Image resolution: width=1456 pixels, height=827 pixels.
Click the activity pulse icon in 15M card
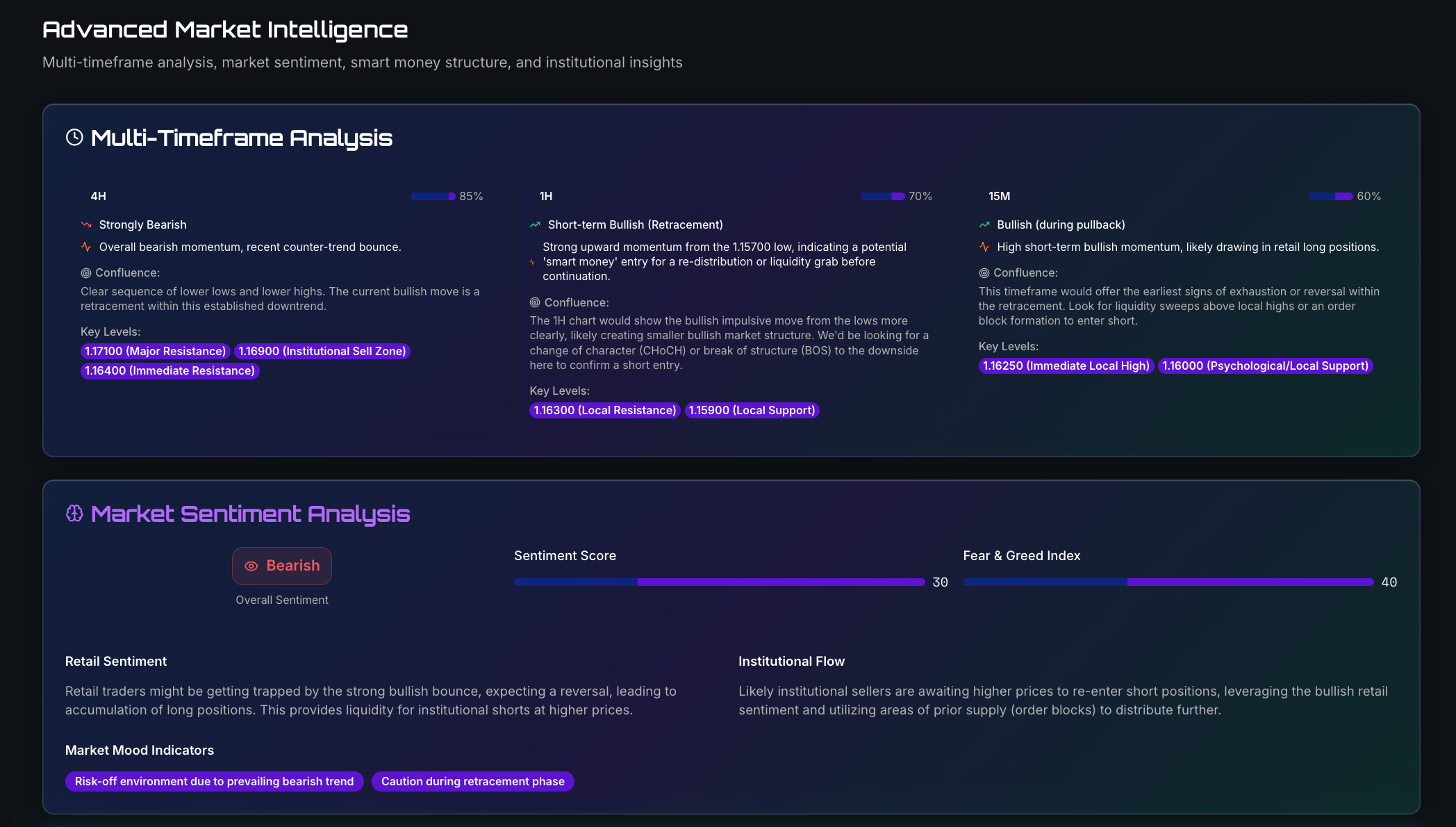pyautogui.click(x=984, y=247)
